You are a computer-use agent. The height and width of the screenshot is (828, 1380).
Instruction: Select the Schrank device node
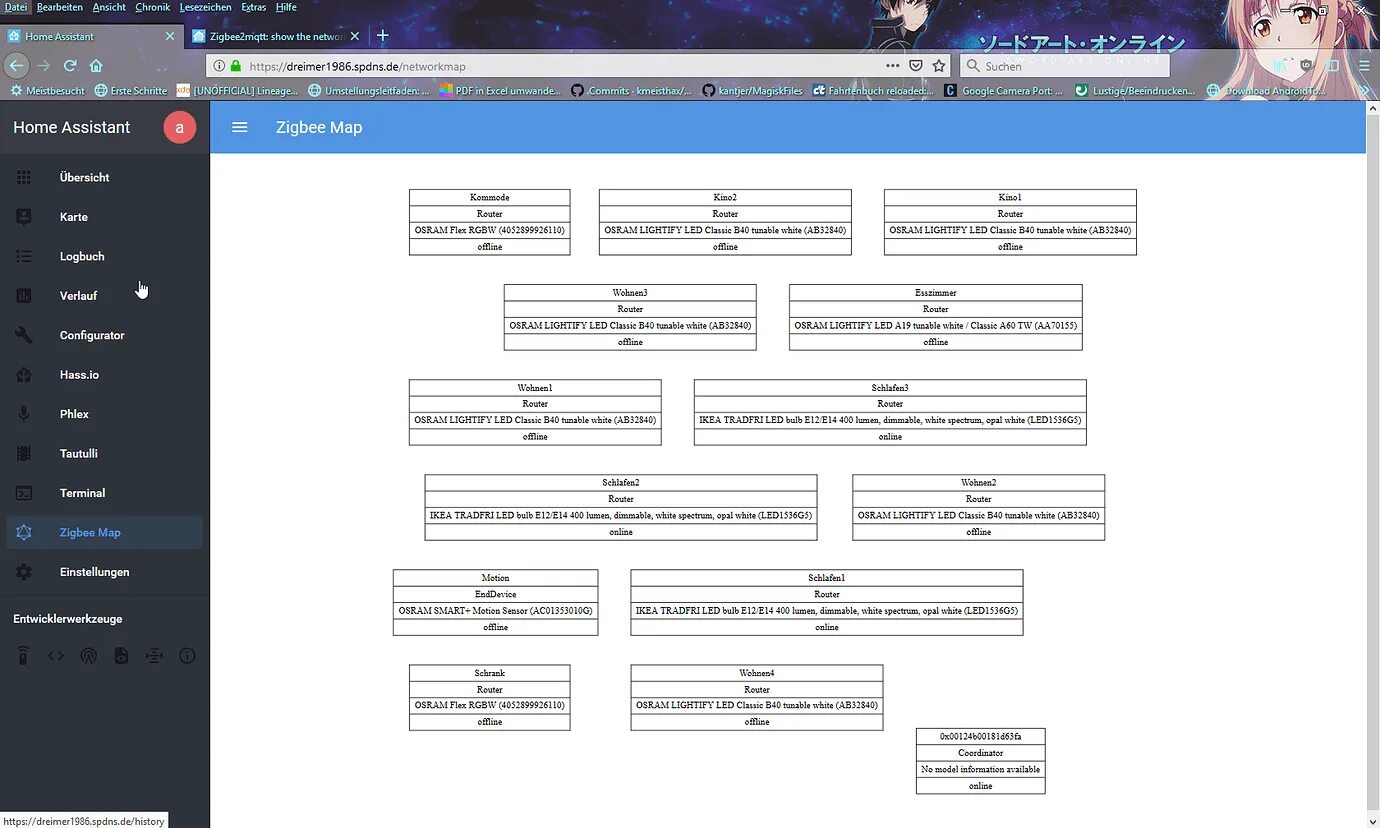coord(490,697)
